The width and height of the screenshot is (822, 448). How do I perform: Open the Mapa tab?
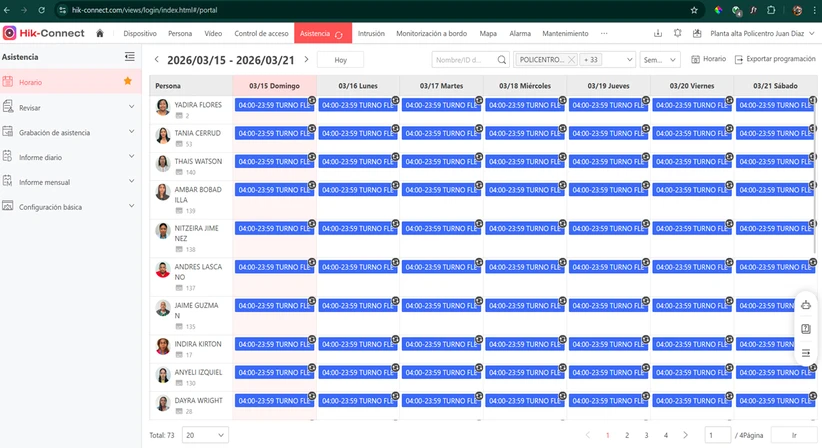click(488, 33)
